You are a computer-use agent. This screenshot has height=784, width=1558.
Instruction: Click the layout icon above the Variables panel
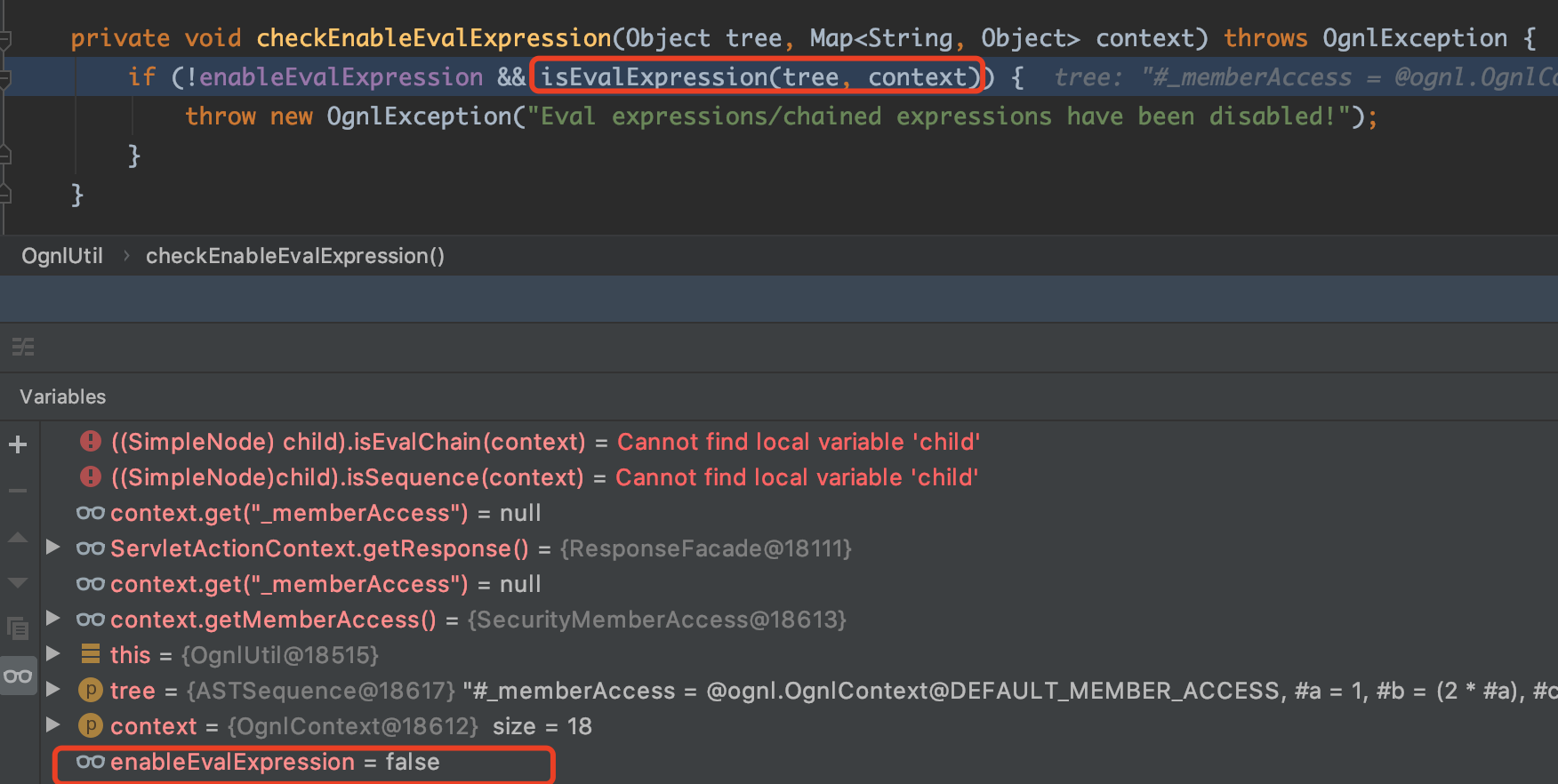(23, 347)
